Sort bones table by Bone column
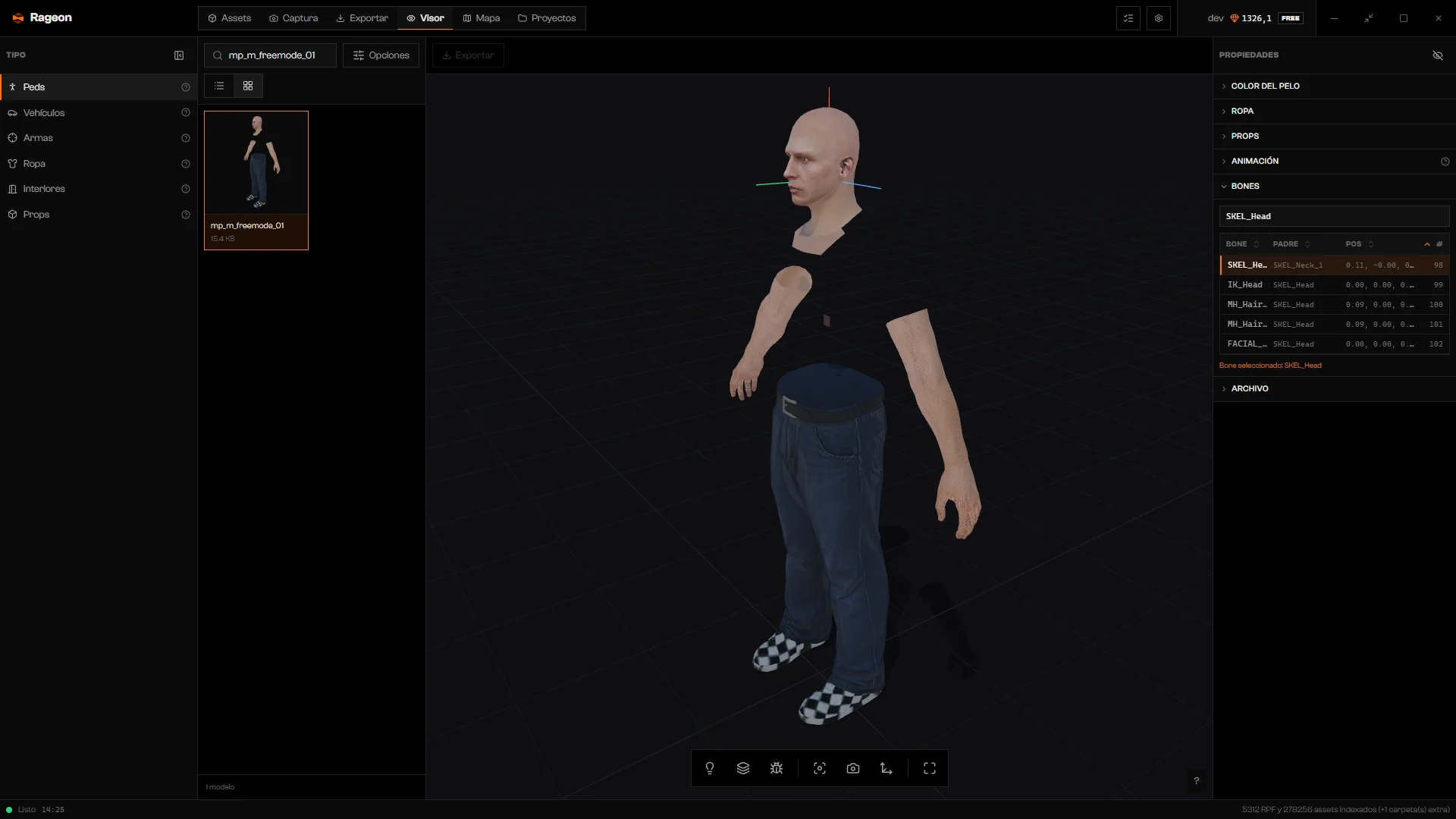 1243,244
